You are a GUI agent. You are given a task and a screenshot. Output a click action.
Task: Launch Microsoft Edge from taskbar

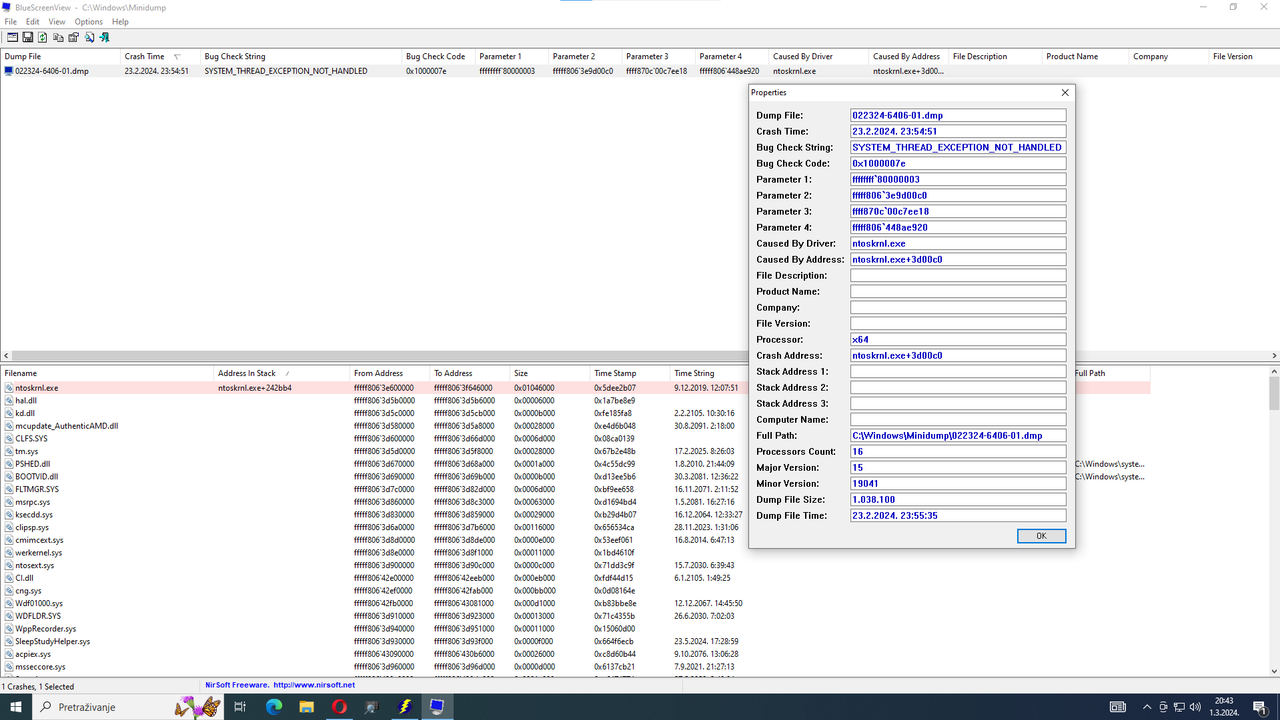(x=274, y=707)
